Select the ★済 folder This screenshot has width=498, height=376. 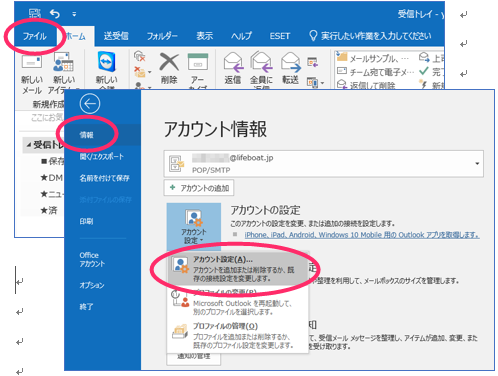(49, 210)
